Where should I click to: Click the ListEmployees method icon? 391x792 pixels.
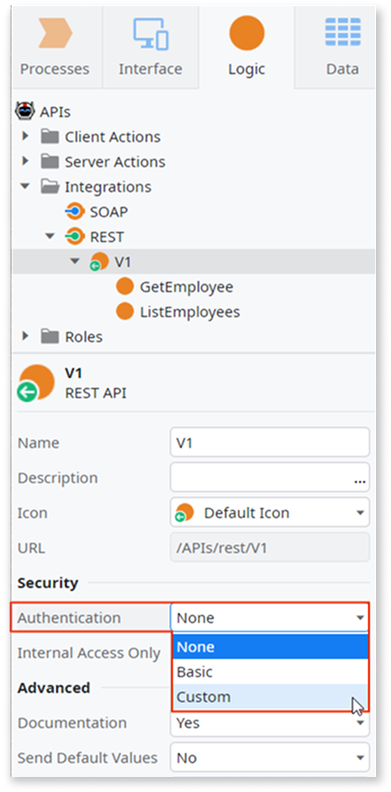coord(124,312)
